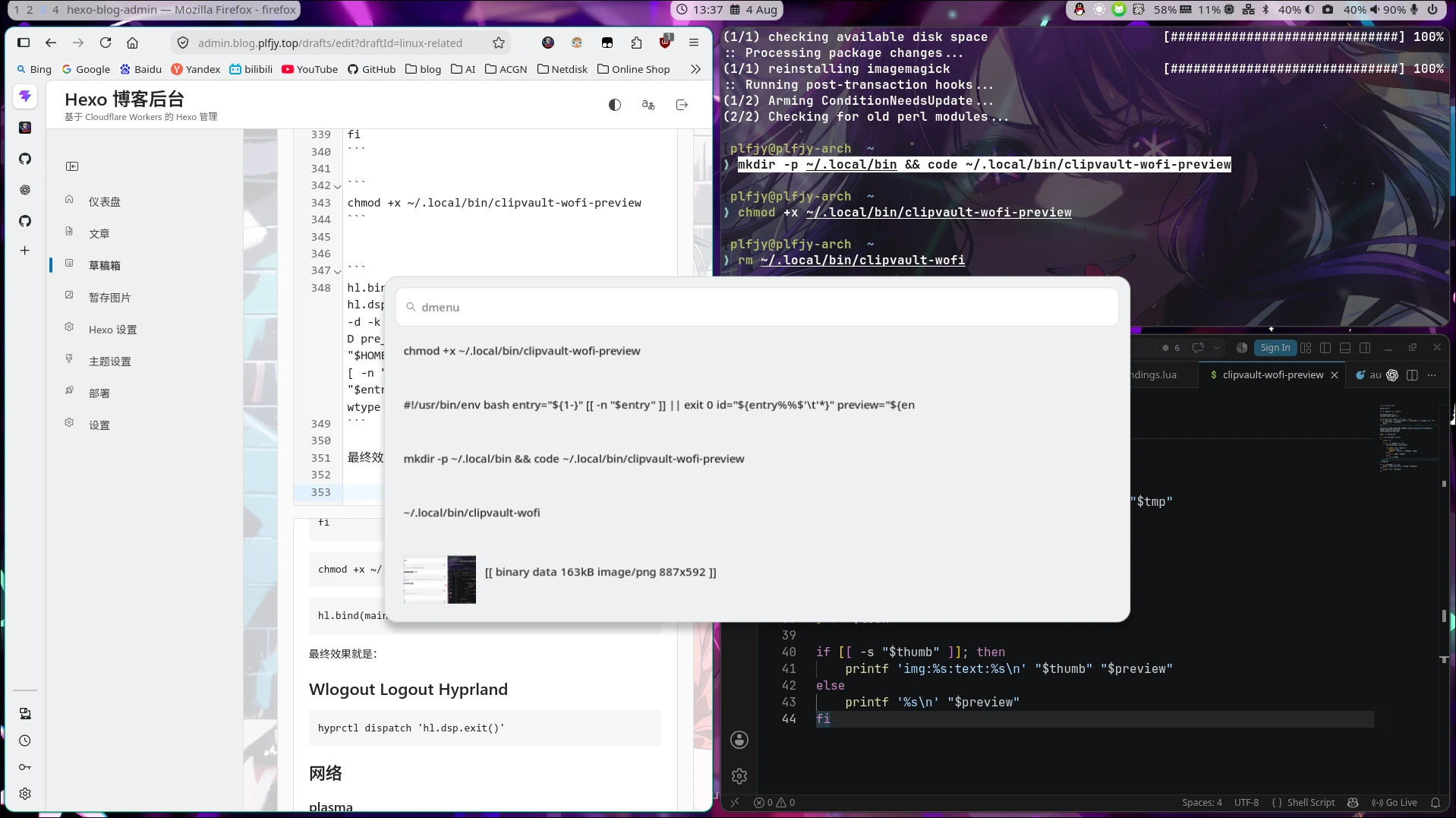Collapse code fold at line 342
1456x818 pixels.
338,186
